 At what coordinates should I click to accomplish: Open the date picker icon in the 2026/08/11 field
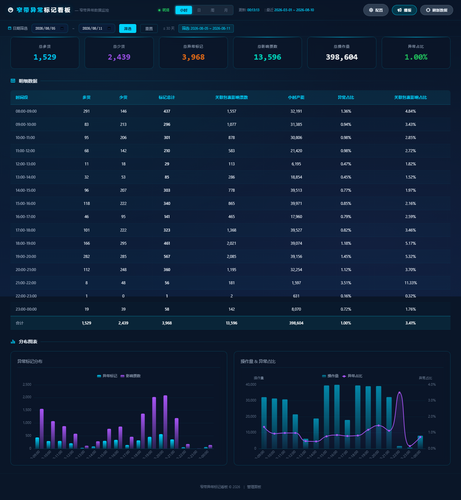[109, 28]
